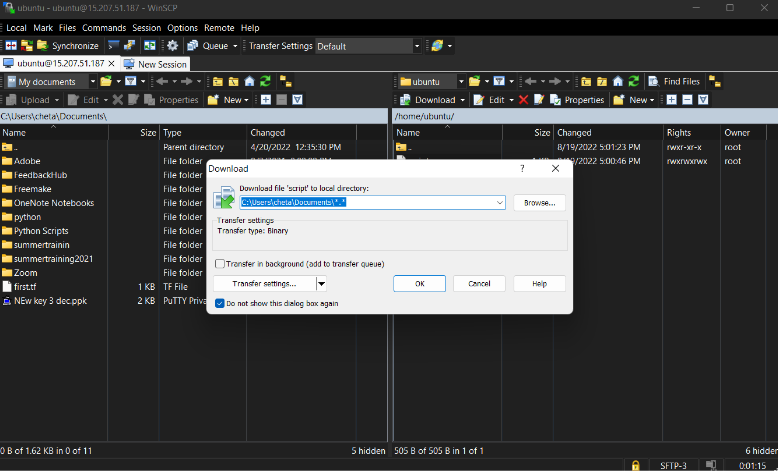Open remote Properties button
This screenshot has height=472, width=778.
(577, 100)
